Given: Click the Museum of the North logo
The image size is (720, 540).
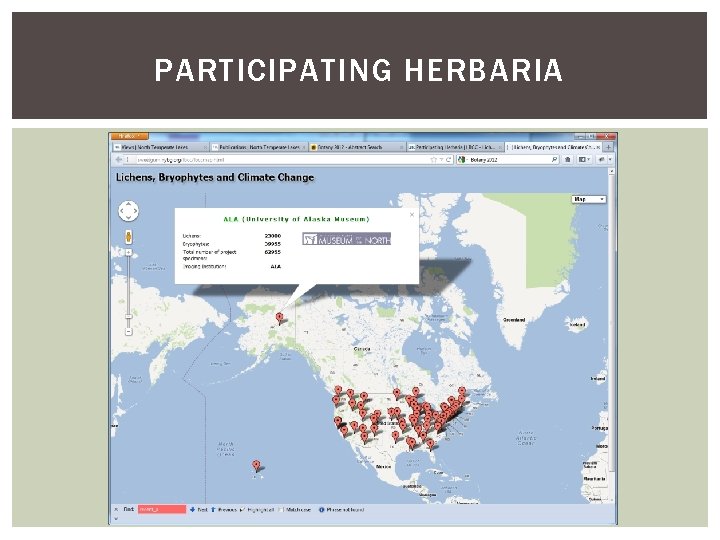Looking at the screenshot, I should 346,239.
